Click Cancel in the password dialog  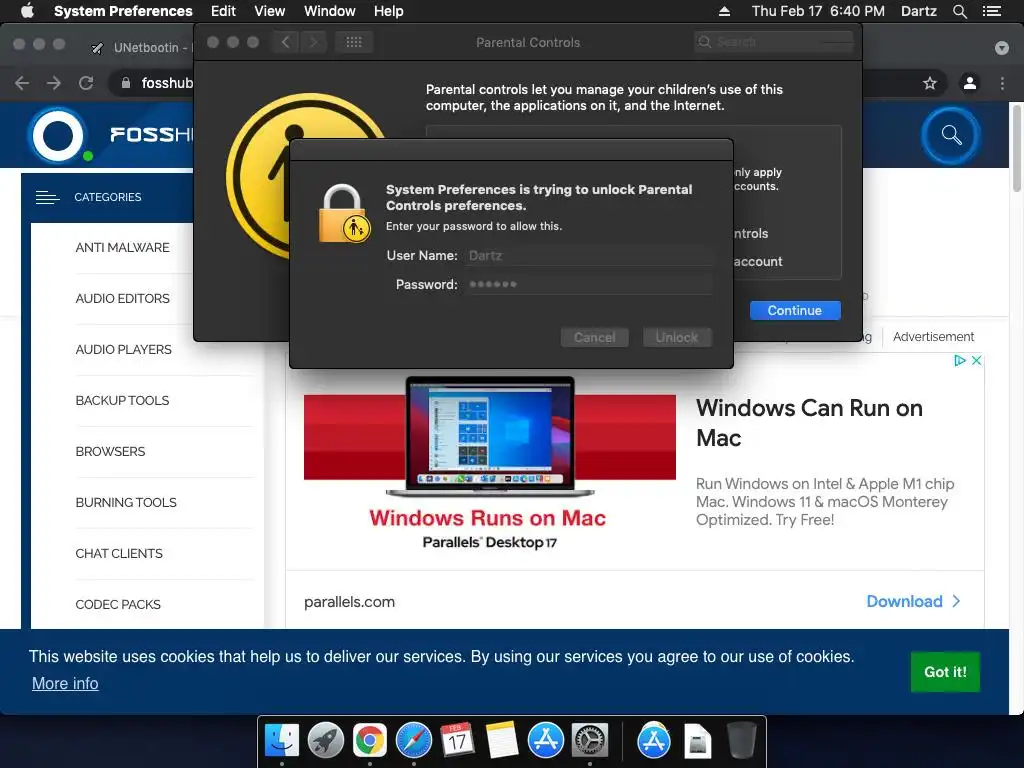tap(594, 338)
